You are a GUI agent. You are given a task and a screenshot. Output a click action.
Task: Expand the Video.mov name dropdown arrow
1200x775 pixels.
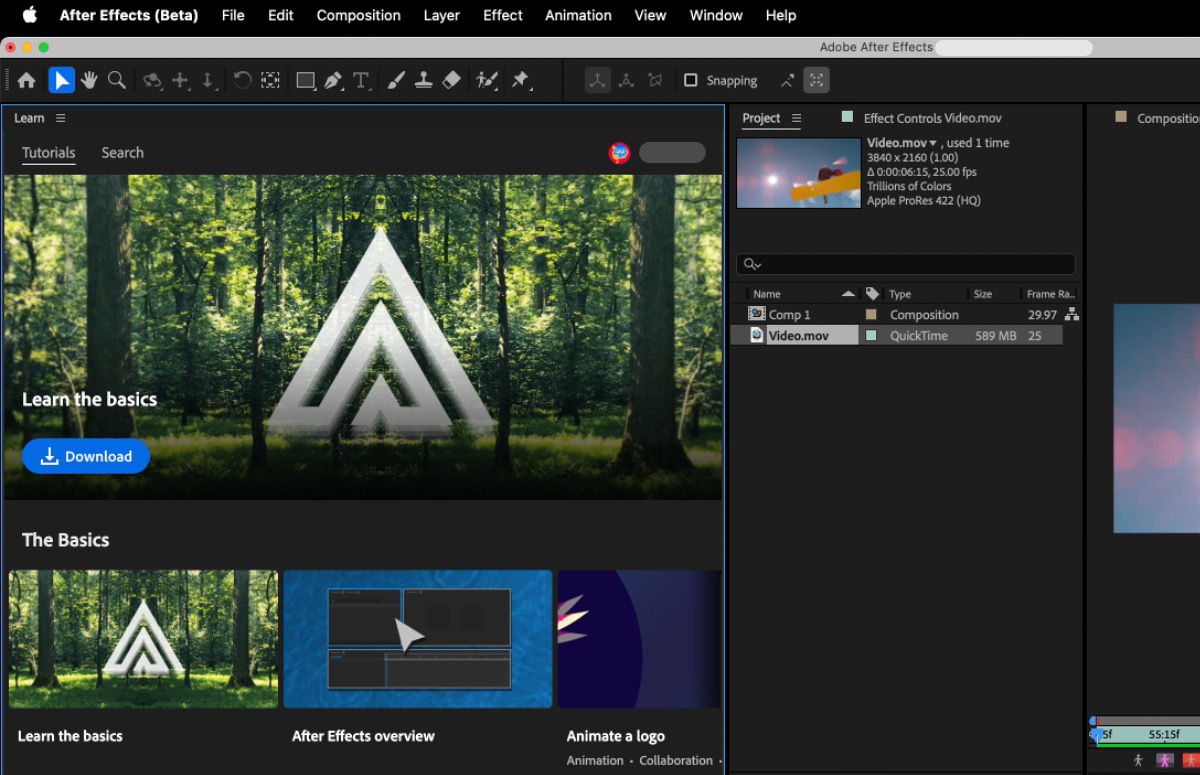click(x=933, y=143)
